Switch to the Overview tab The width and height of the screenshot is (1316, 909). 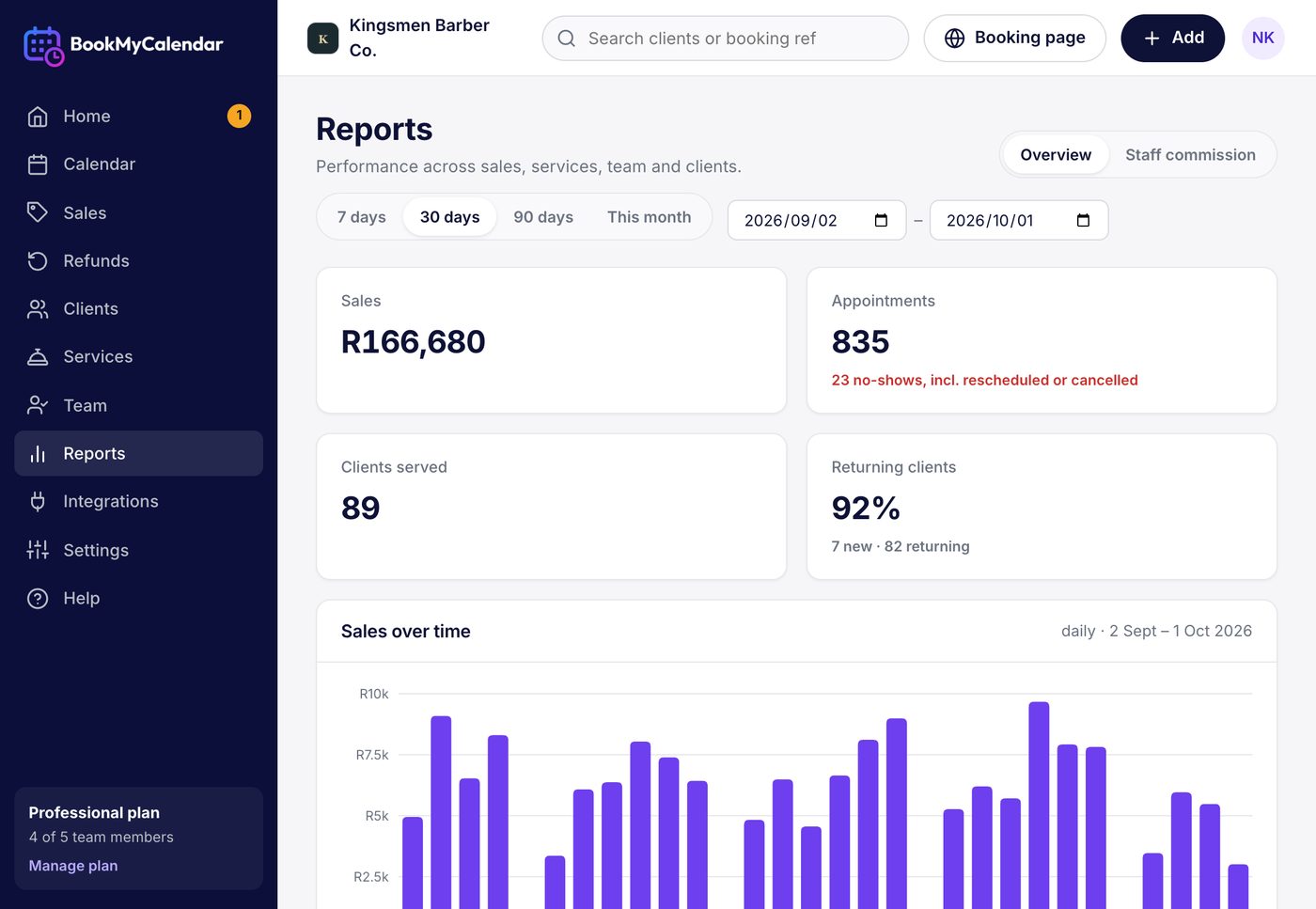click(x=1056, y=155)
